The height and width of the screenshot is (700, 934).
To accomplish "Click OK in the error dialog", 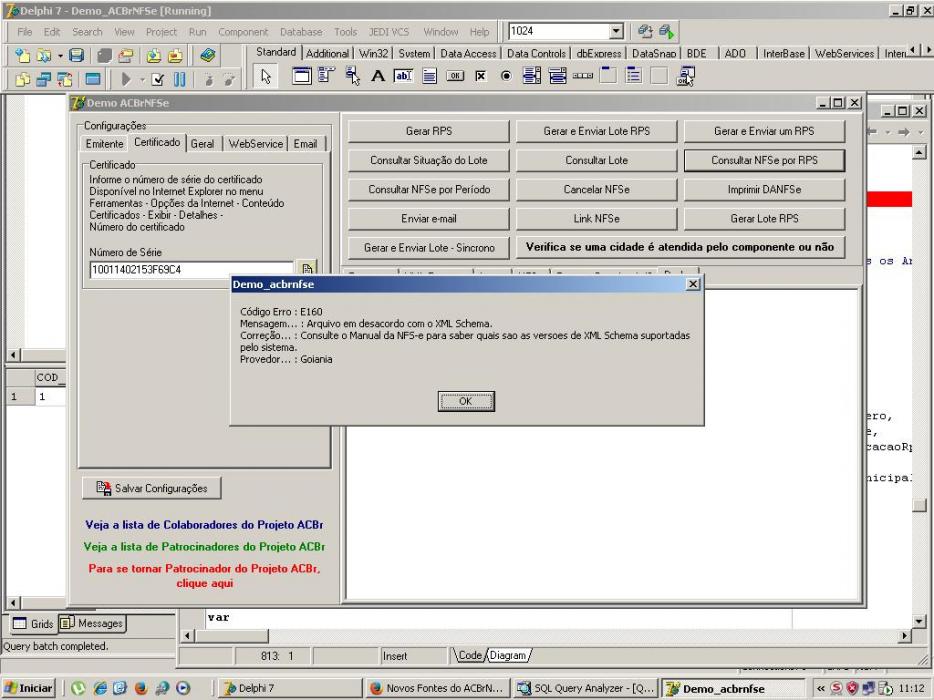I will tap(466, 401).
